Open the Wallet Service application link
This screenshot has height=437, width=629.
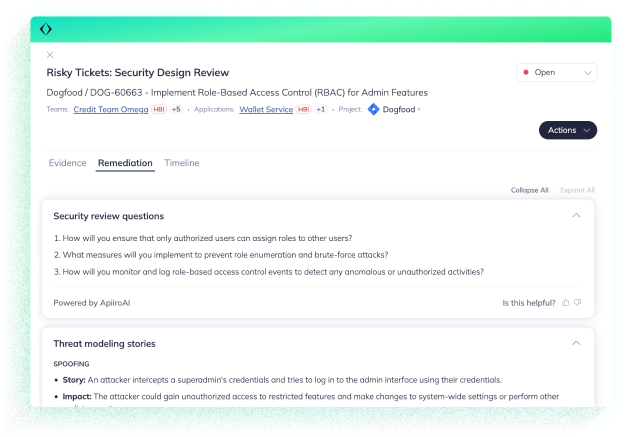(266, 110)
